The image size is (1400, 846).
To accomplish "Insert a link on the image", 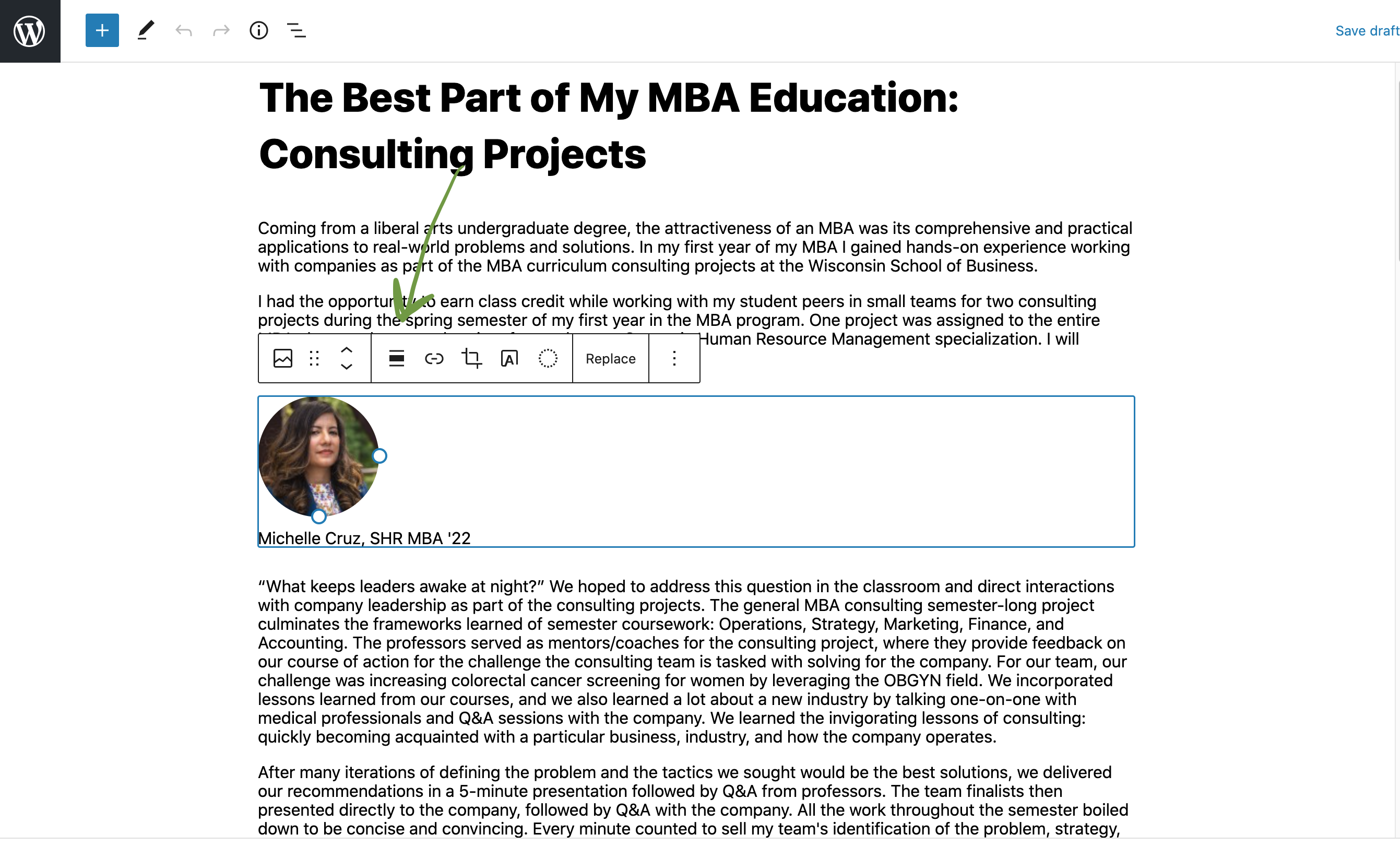I will 434,358.
